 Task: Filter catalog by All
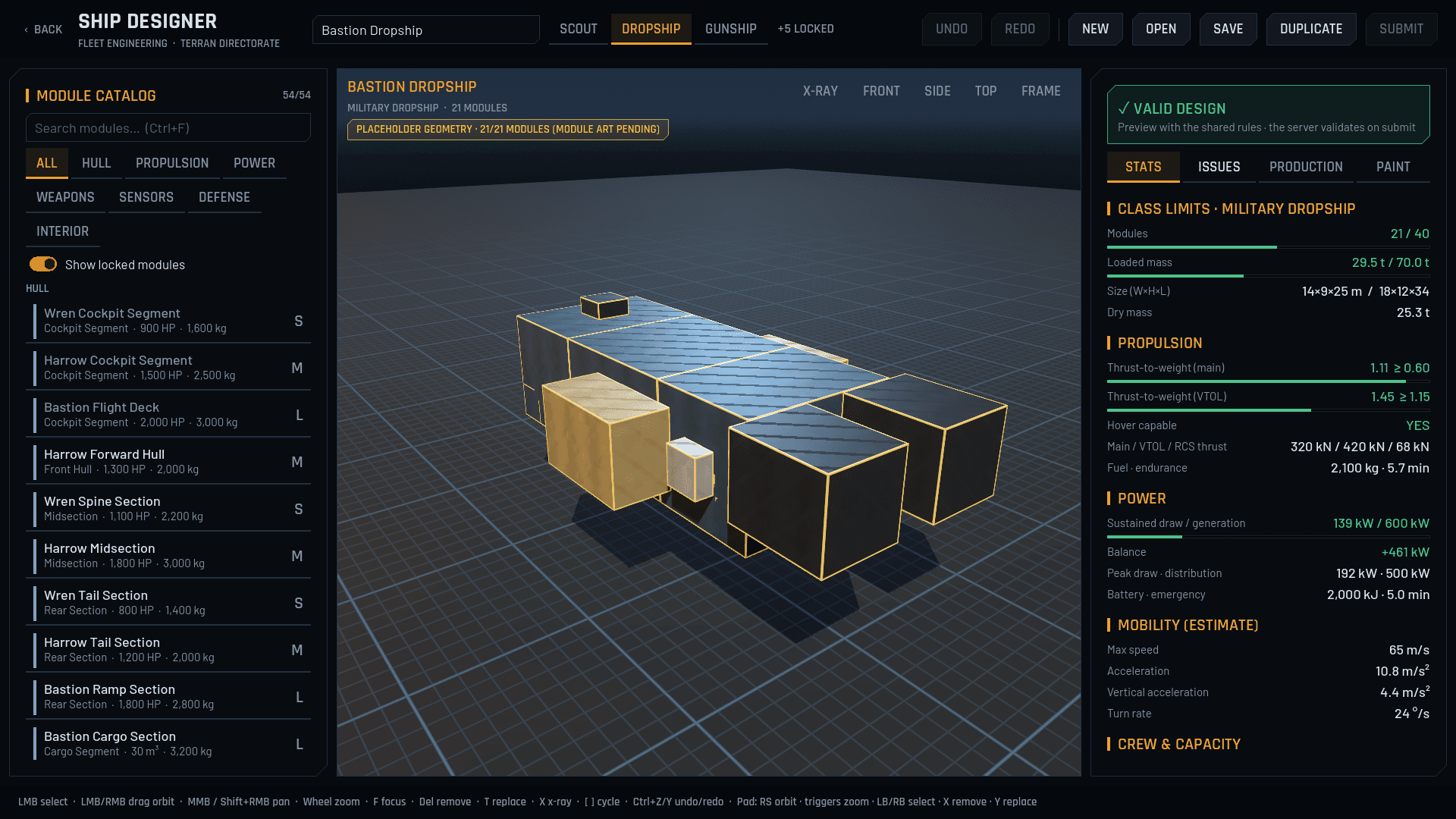[x=47, y=163]
